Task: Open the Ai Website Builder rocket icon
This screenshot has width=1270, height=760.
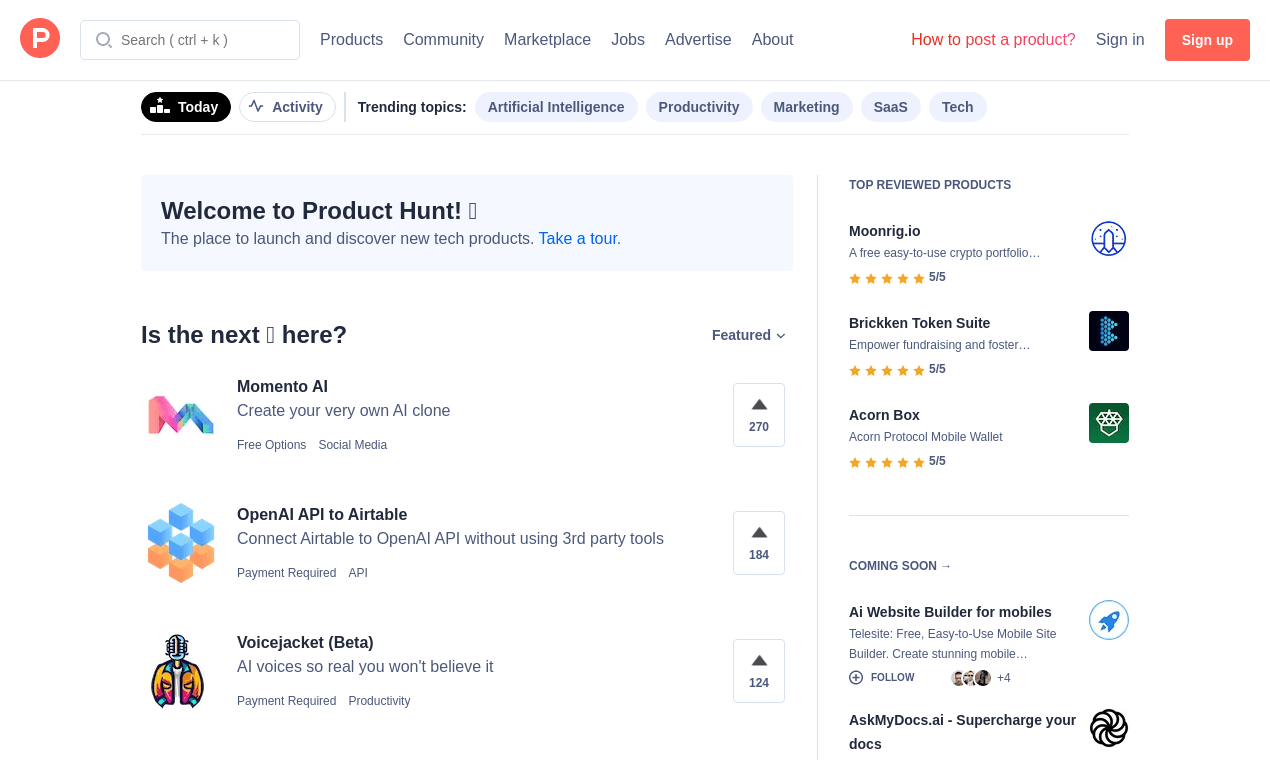Action: 1108,620
